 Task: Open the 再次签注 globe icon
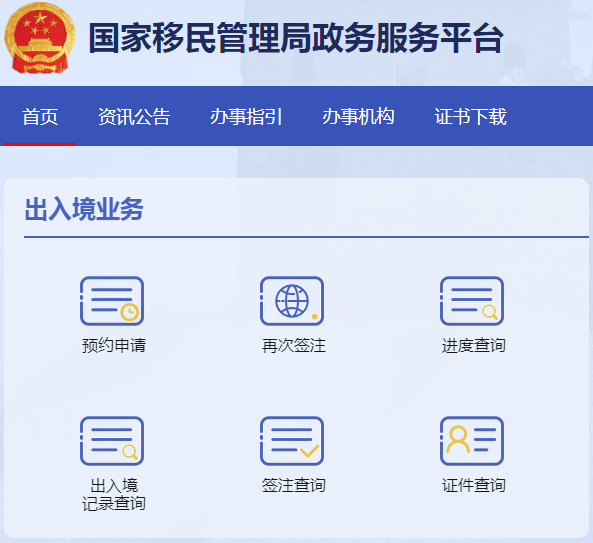[292, 301]
